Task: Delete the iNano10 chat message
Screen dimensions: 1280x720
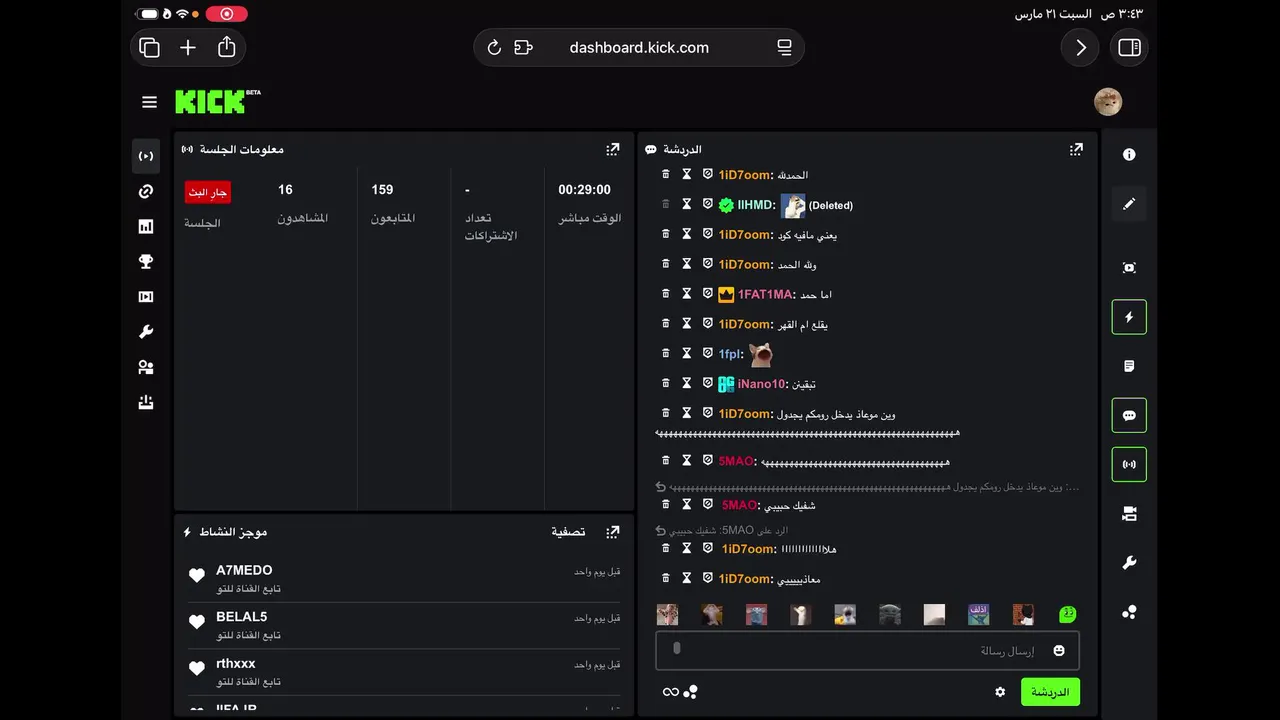Action: point(666,383)
